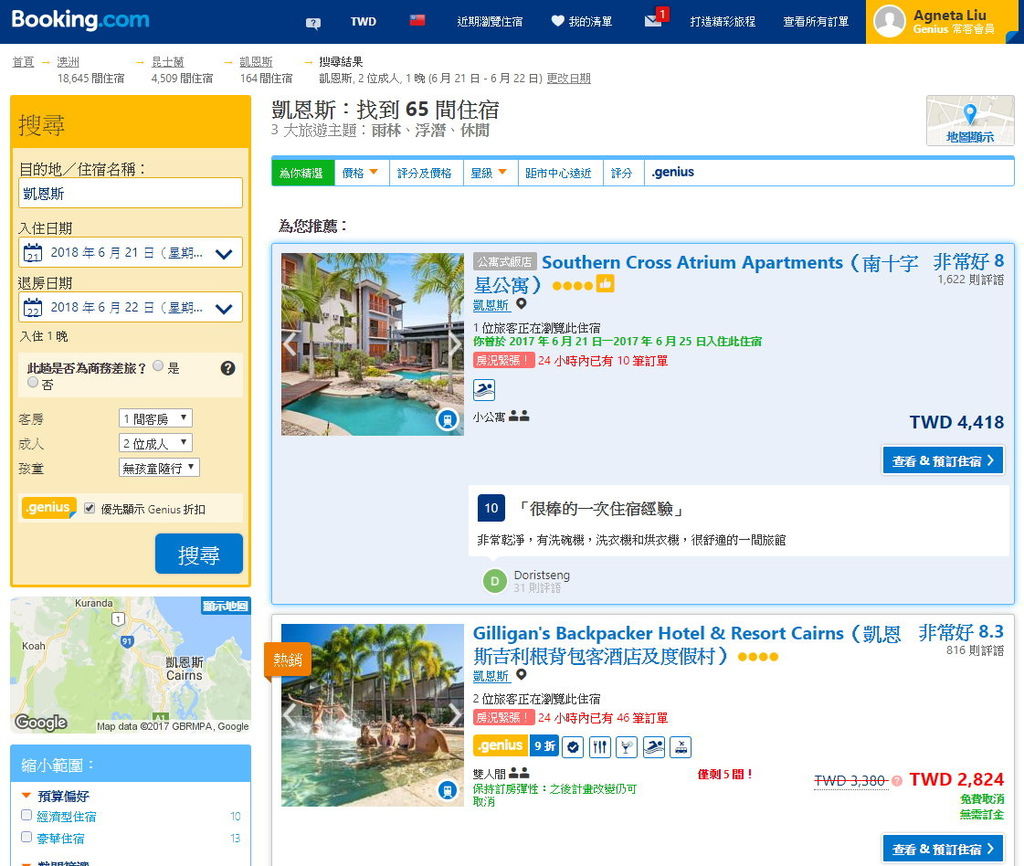The width and height of the screenshot is (1024, 866).
Task: Open the 退房日期 date dropdown
Action: (x=131, y=308)
